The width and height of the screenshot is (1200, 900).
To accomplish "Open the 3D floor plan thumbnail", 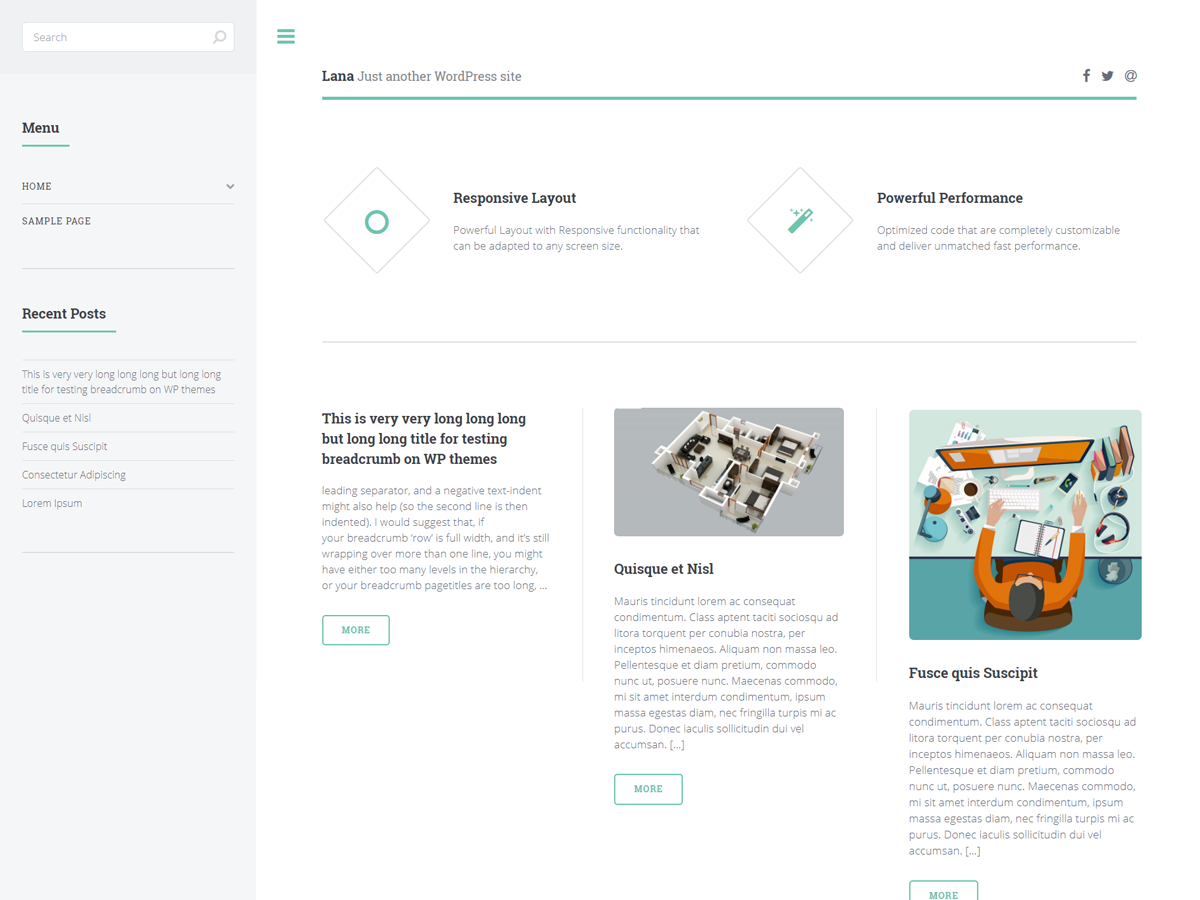I will coord(728,472).
